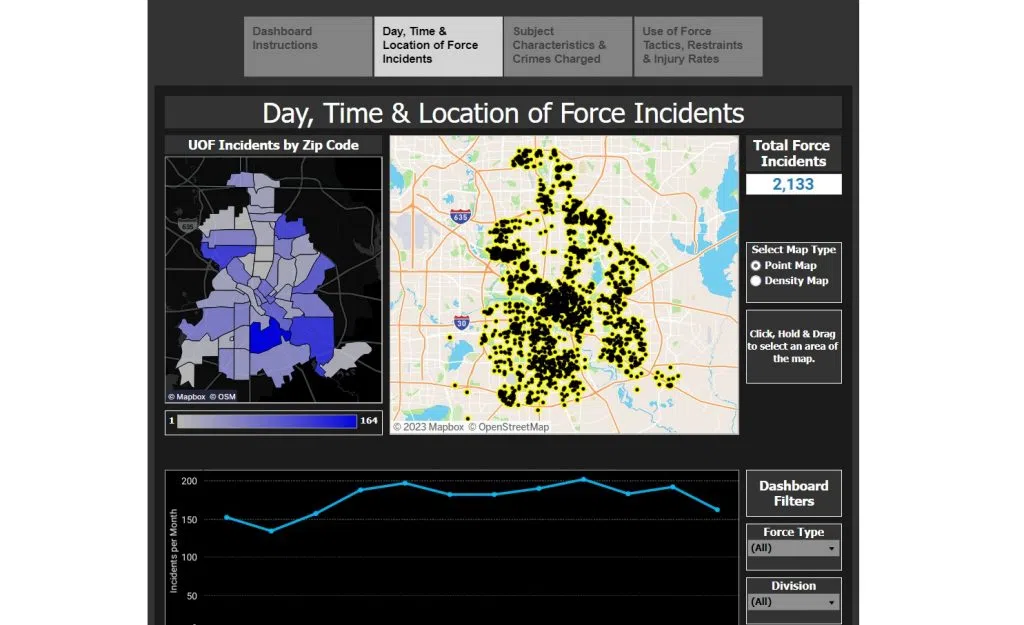Switch to the Density Map option
The height and width of the screenshot is (625, 1024).
pos(756,281)
